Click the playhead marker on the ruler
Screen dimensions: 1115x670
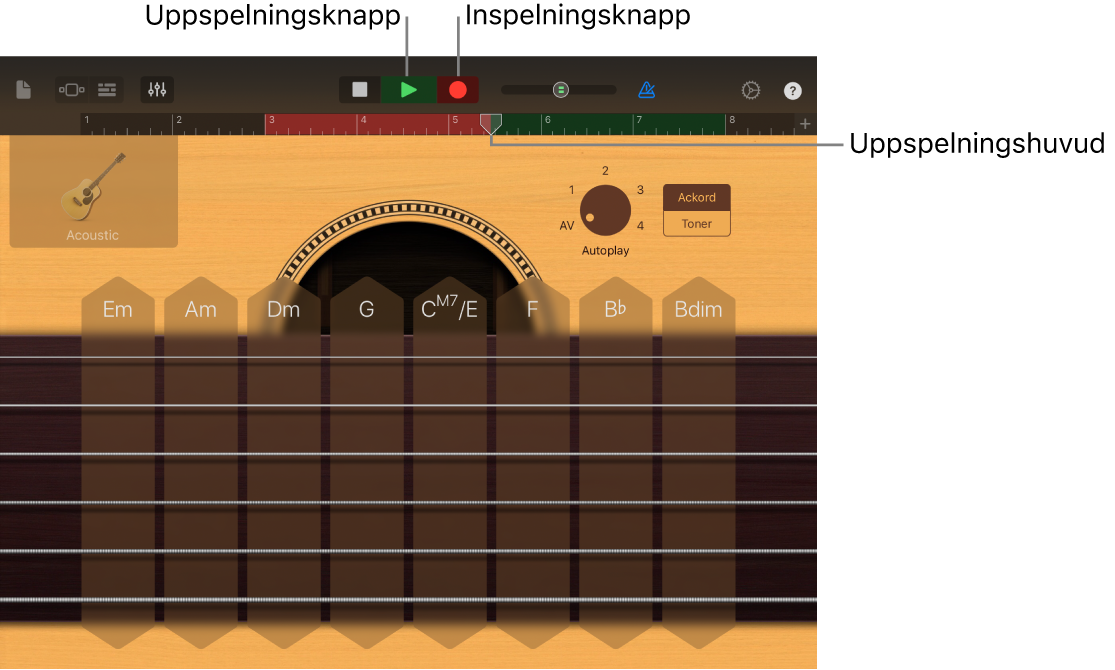(x=491, y=123)
